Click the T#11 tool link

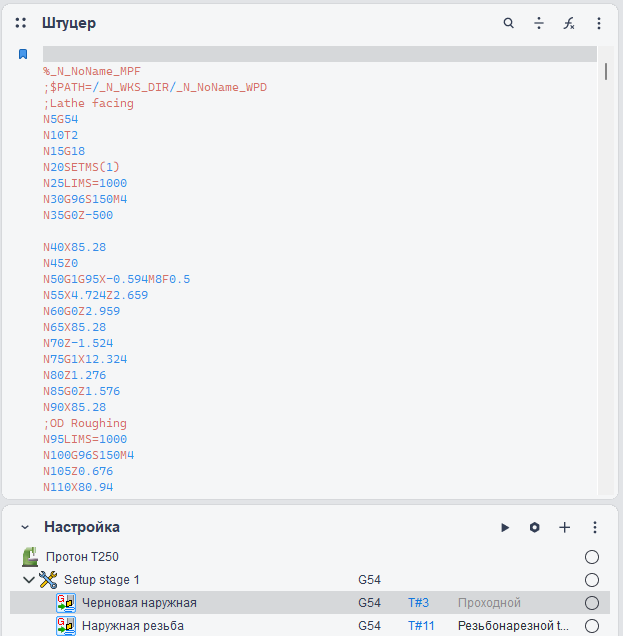click(x=421, y=626)
